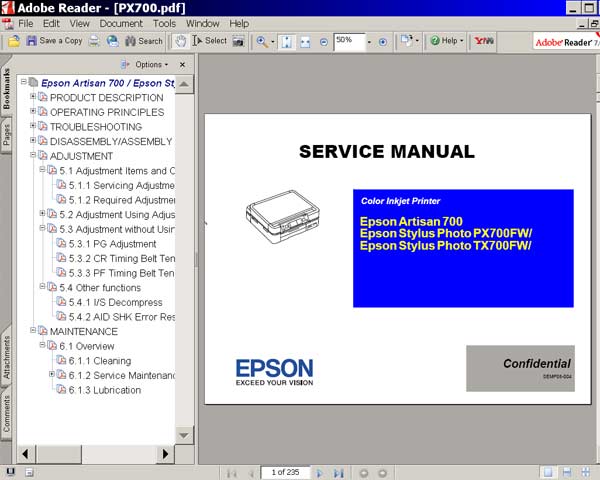The height and width of the screenshot is (480, 600).
Task: Switch to the Bookmarks side tab
Action: click(7, 89)
